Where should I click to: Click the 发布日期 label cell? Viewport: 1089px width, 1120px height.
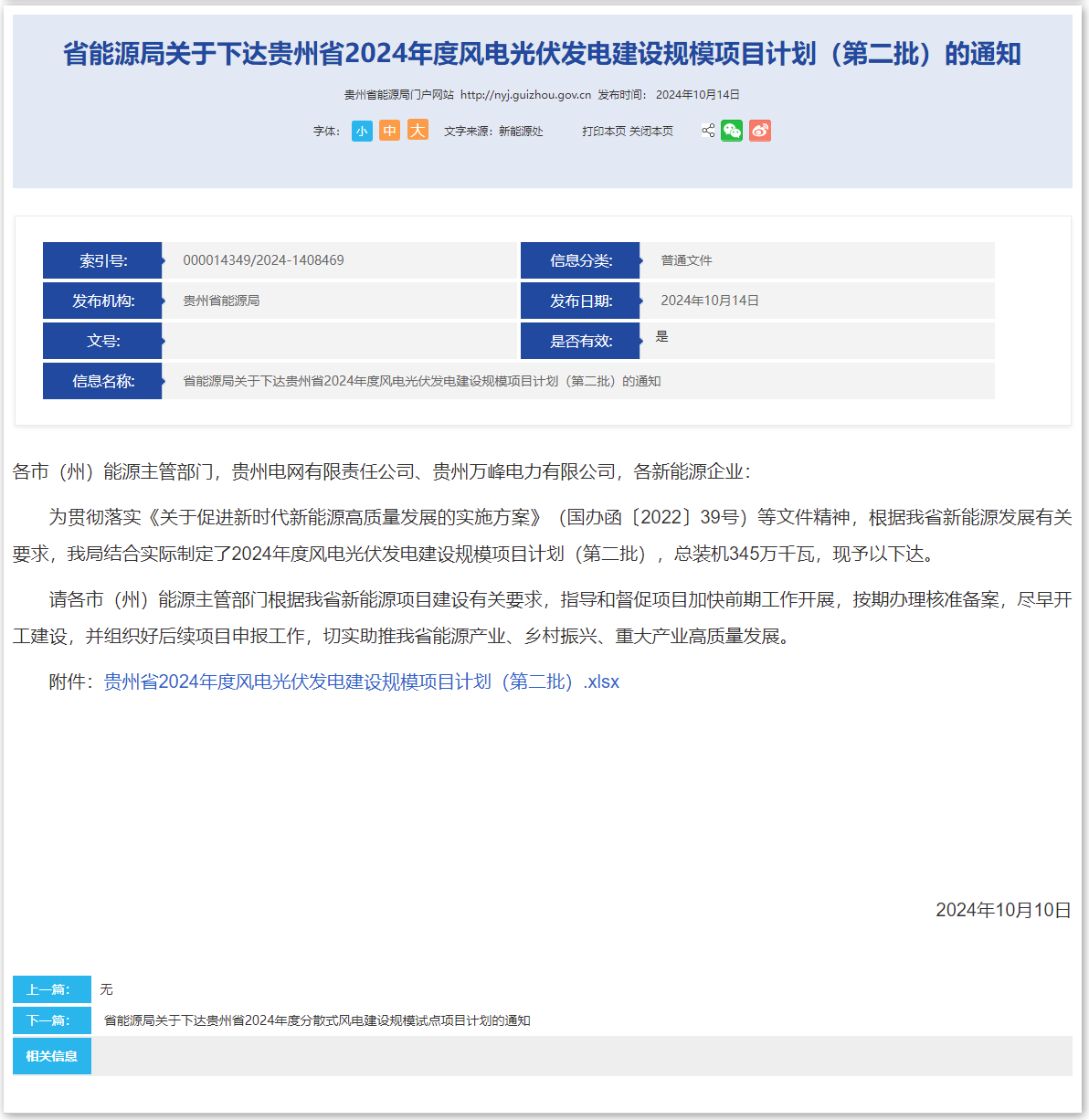[x=580, y=301]
